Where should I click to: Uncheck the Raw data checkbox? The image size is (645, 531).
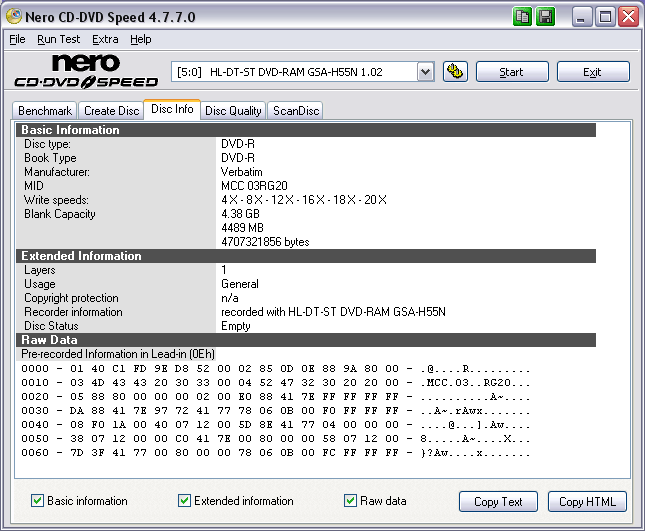coord(350,501)
